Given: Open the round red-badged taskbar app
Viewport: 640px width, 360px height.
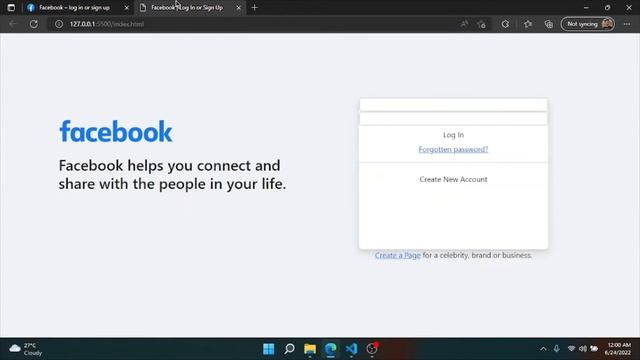Looking at the screenshot, I should (372, 349).
